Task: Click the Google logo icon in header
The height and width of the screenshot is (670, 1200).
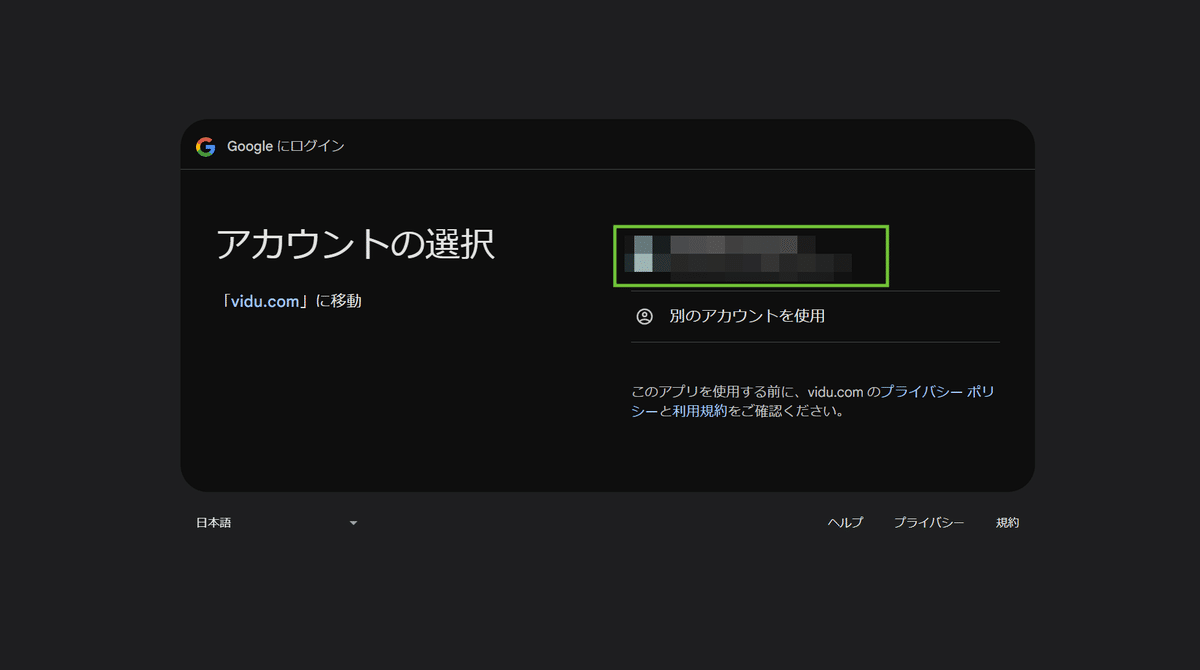Action: [205, 147]
